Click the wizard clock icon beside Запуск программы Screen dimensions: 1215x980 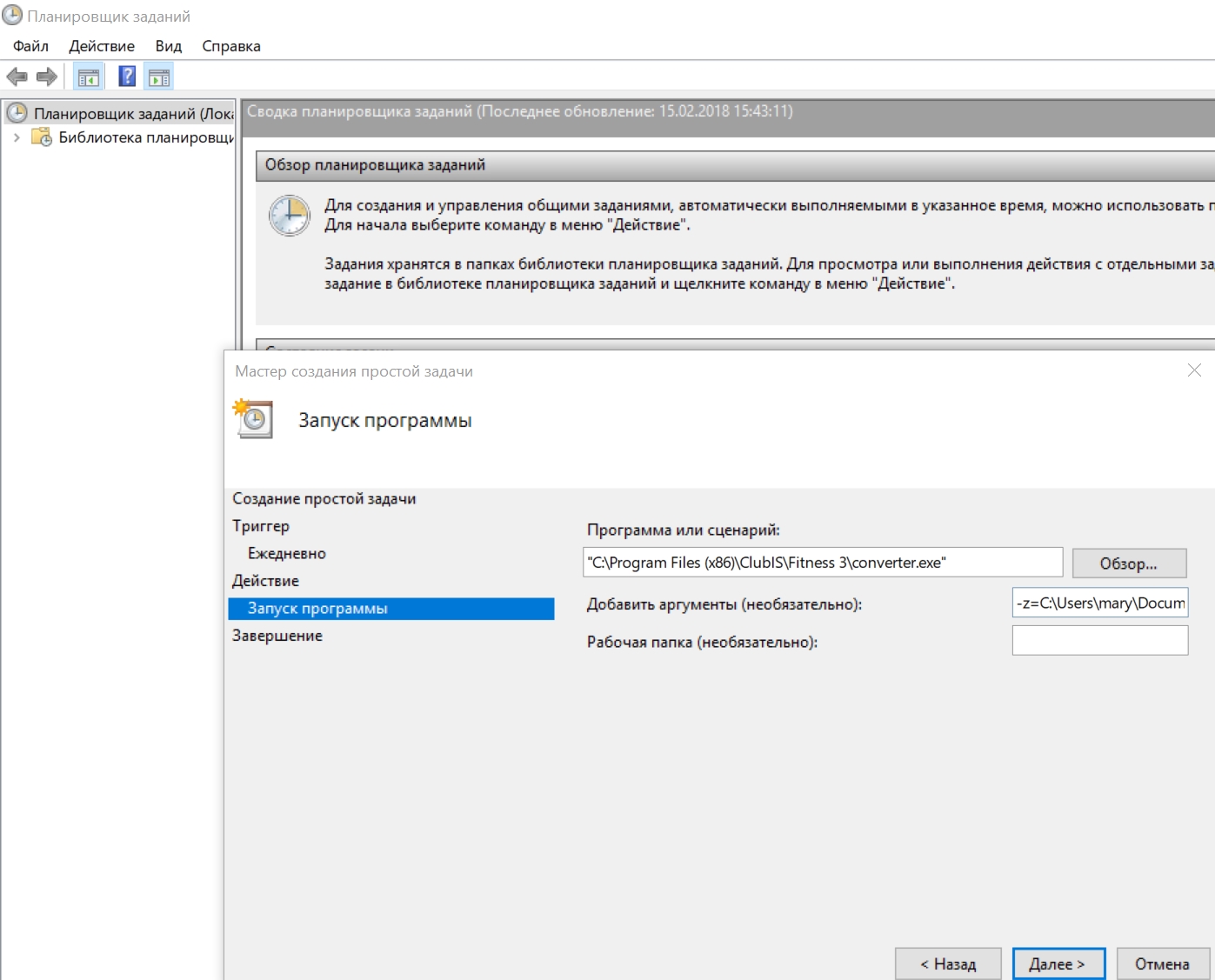[253, 419]
